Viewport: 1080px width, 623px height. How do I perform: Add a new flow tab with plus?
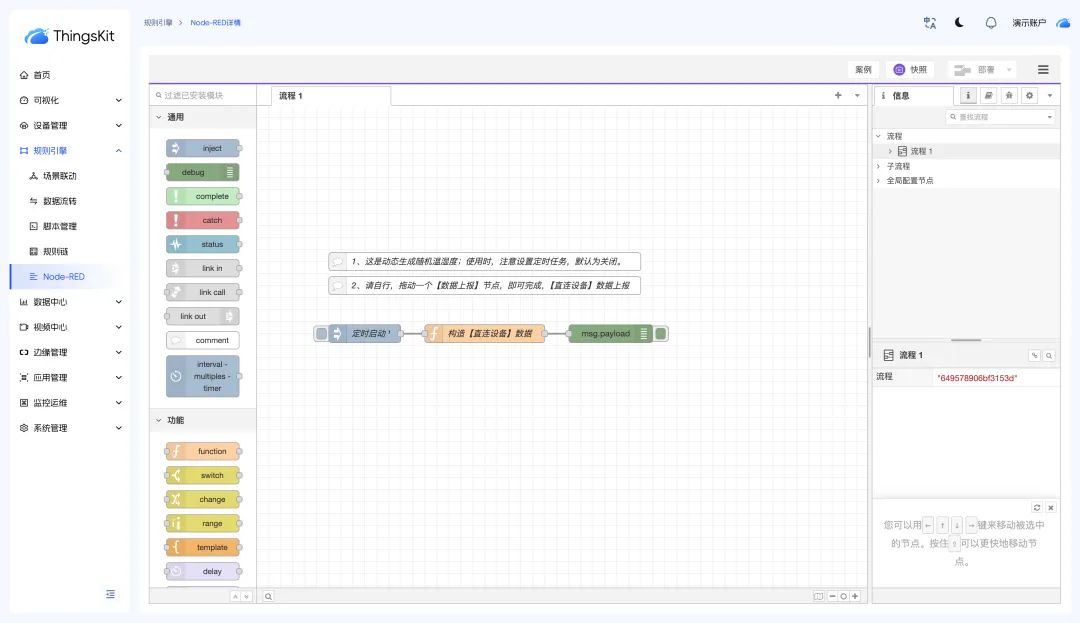(838, 95)
